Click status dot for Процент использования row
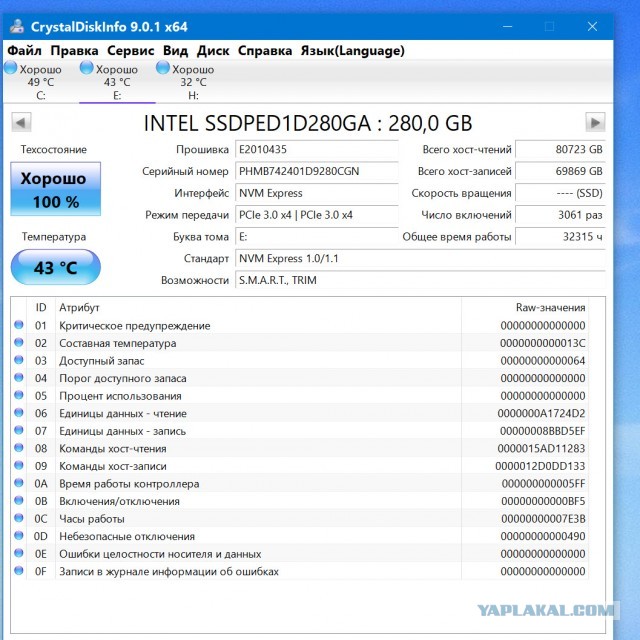640x640 pixels. (19, 395)
